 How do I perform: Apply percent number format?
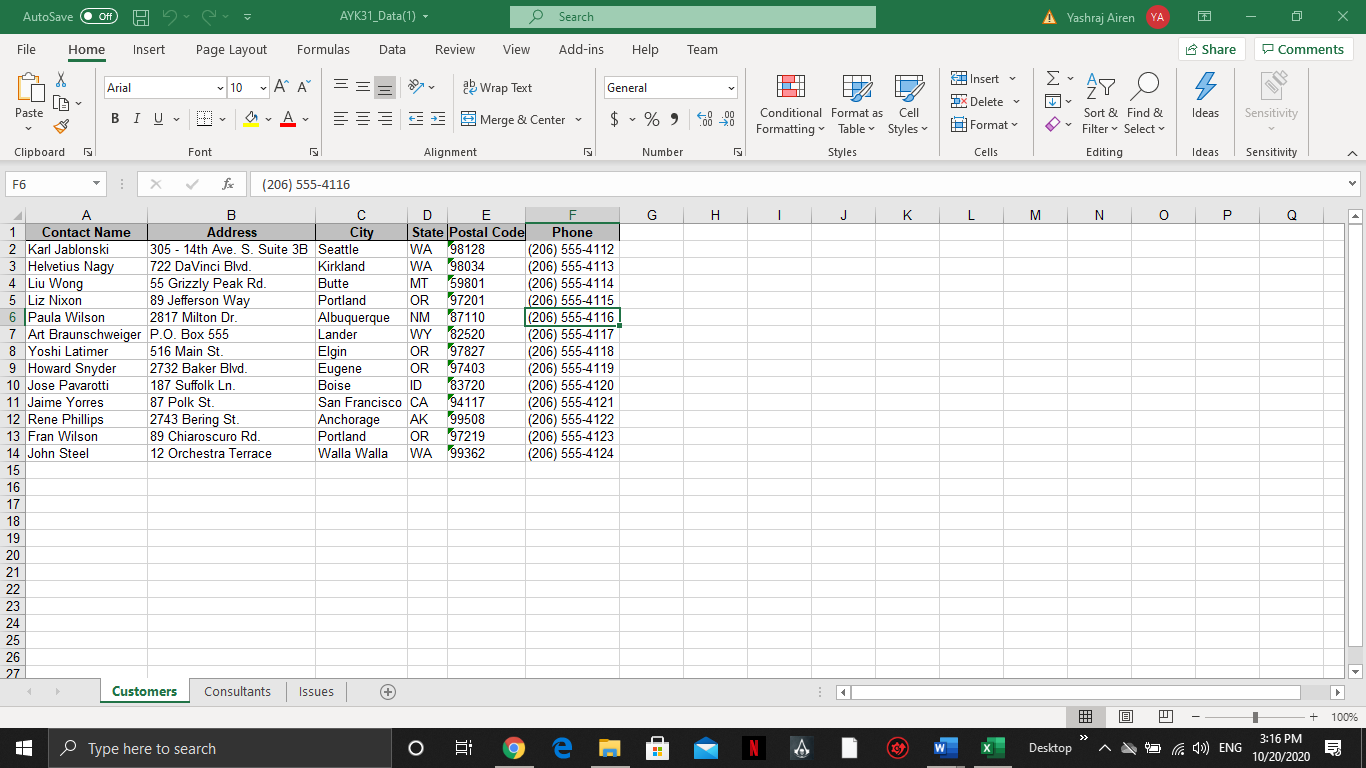pyautogui.click(x=651, y=119)
